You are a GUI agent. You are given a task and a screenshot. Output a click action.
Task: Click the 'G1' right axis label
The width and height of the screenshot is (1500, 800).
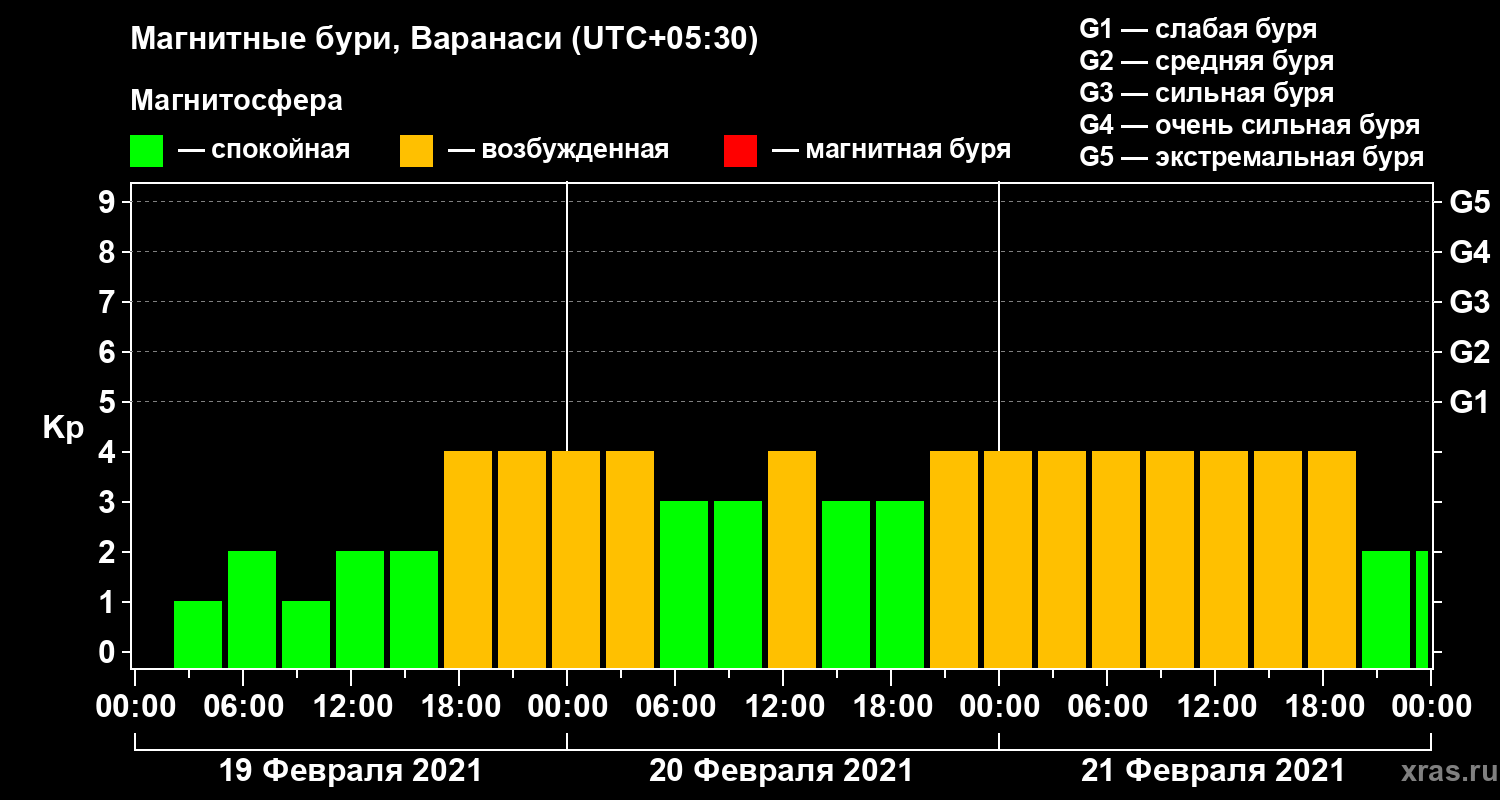pyautogui.click(x=1469, y=402)
